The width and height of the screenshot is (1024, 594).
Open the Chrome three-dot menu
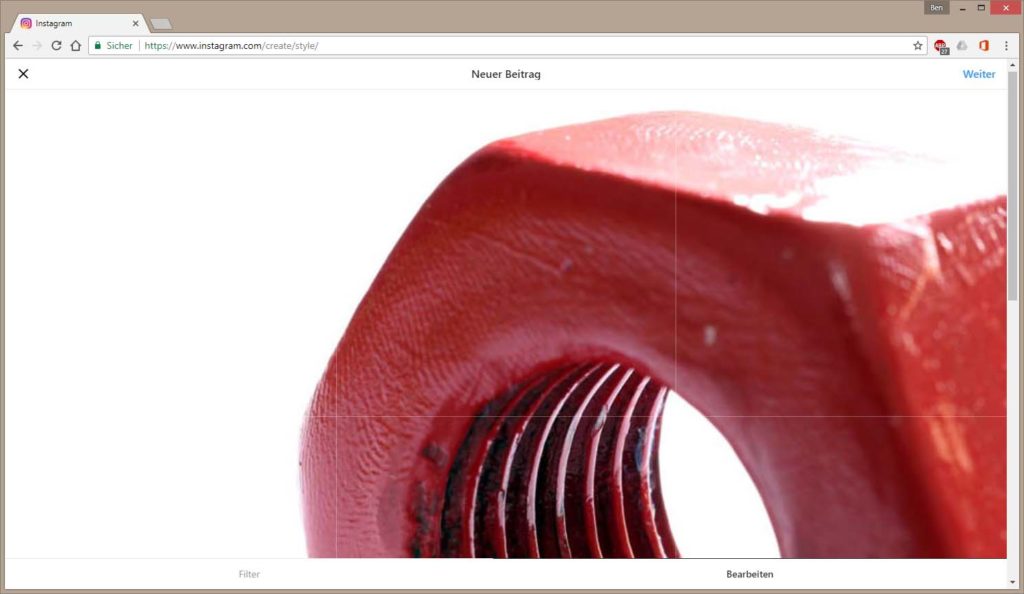click(x=1006, y=46)
